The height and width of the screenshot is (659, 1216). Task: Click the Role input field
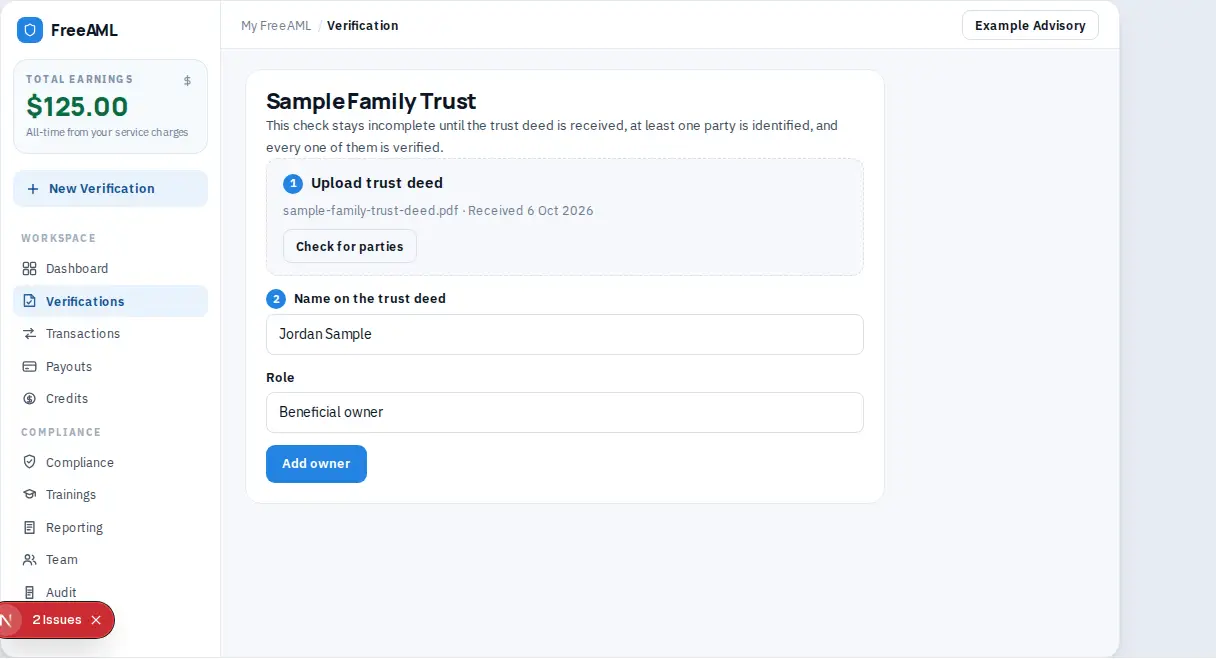[565, 412]
